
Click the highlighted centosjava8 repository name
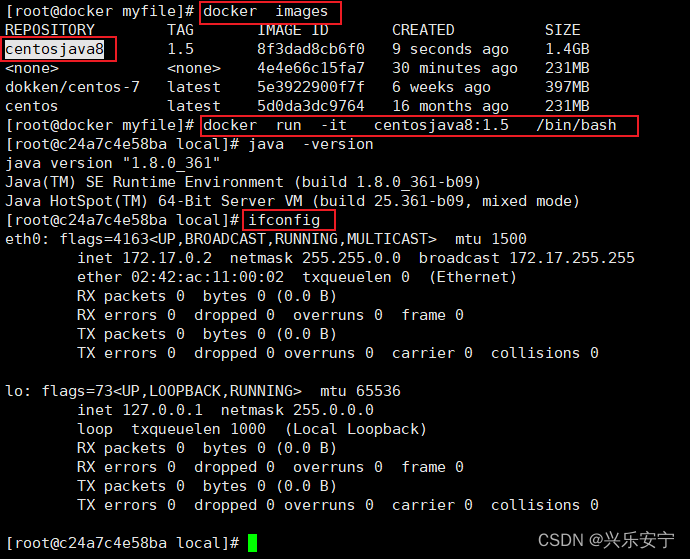(x=55, y=49)
